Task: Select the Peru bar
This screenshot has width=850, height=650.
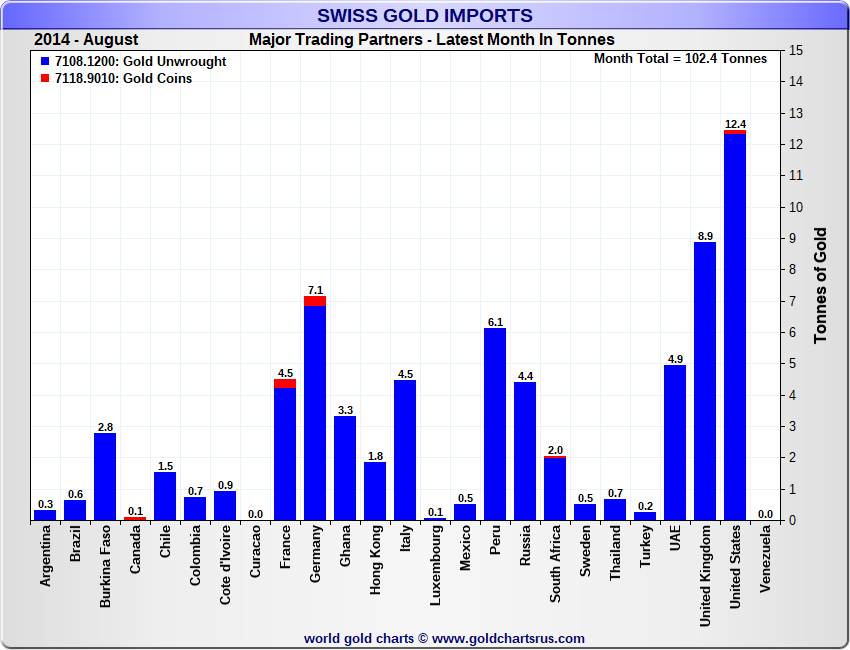Action: (495, 424)
